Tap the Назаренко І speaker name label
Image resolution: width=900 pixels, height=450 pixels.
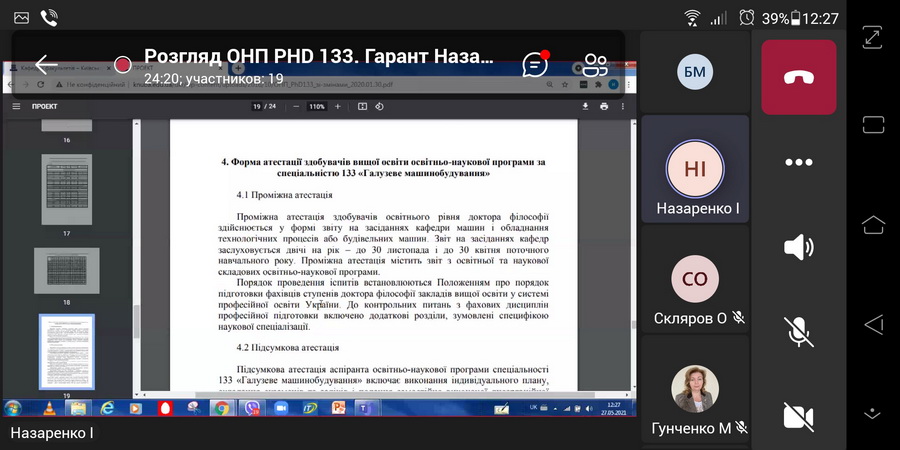click(51, 433)
